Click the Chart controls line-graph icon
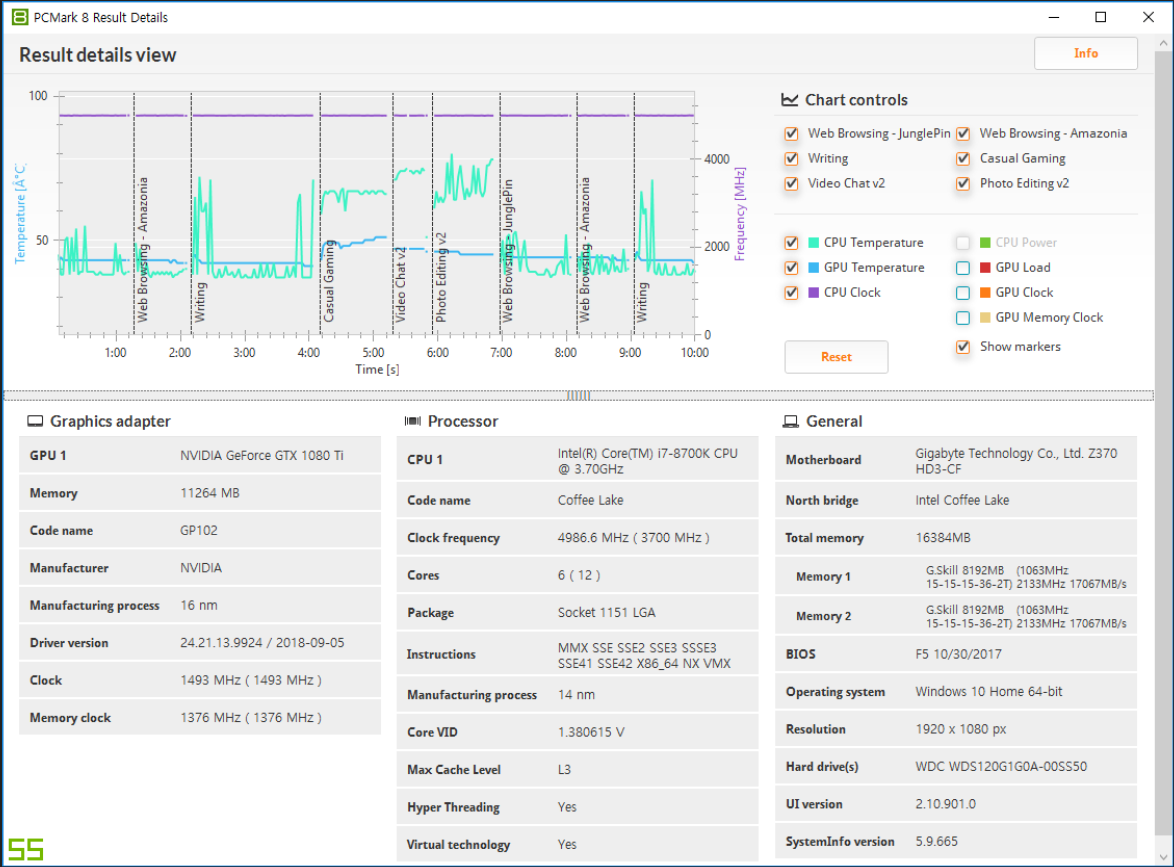Viewport: 1174px width, 867px height. (789, 100)
